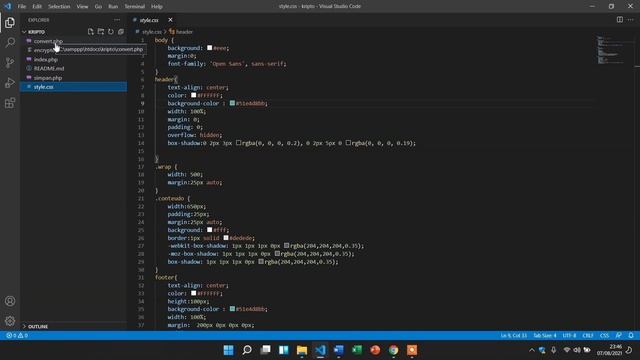Split the editor to the right
Viewport: 640px width, 360px height.
click(620, 20)
